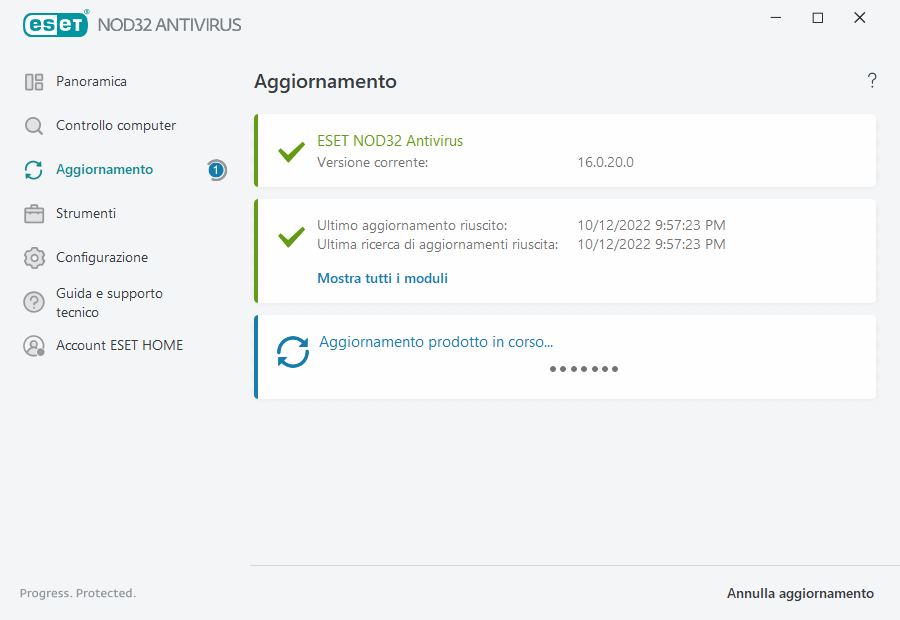Go to Controllo computer

click(116, 126)
